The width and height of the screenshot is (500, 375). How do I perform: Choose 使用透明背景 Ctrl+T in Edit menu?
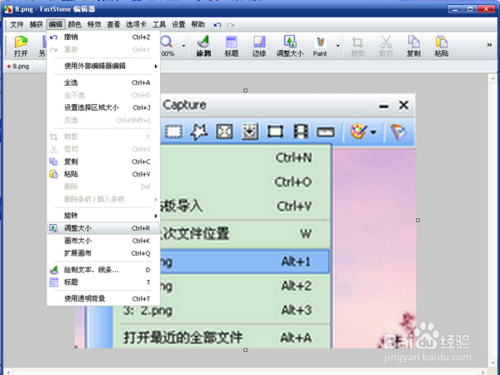[104, 299]
